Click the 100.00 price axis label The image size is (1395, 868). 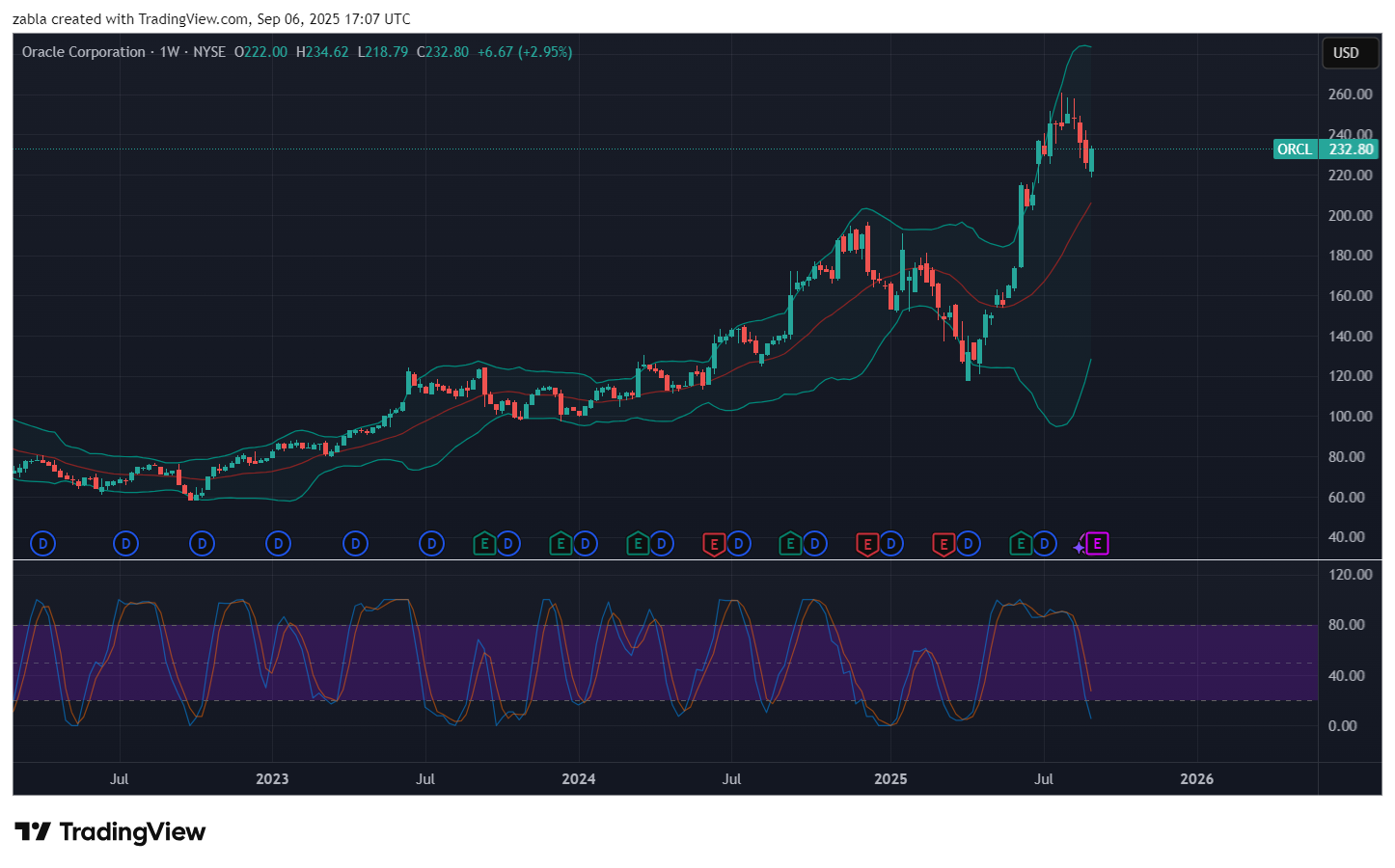coord(1350,417)
